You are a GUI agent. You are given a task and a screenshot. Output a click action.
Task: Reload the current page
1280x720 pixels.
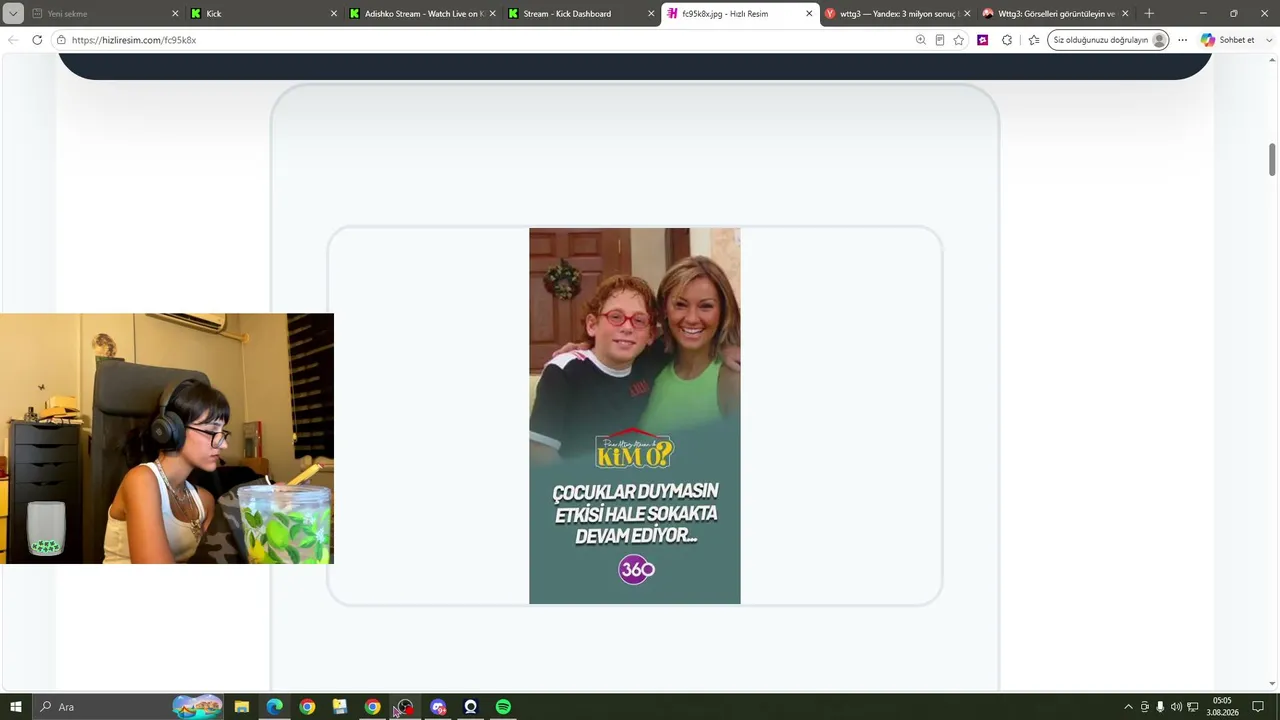pyautogui.click(x=37, y=40)
